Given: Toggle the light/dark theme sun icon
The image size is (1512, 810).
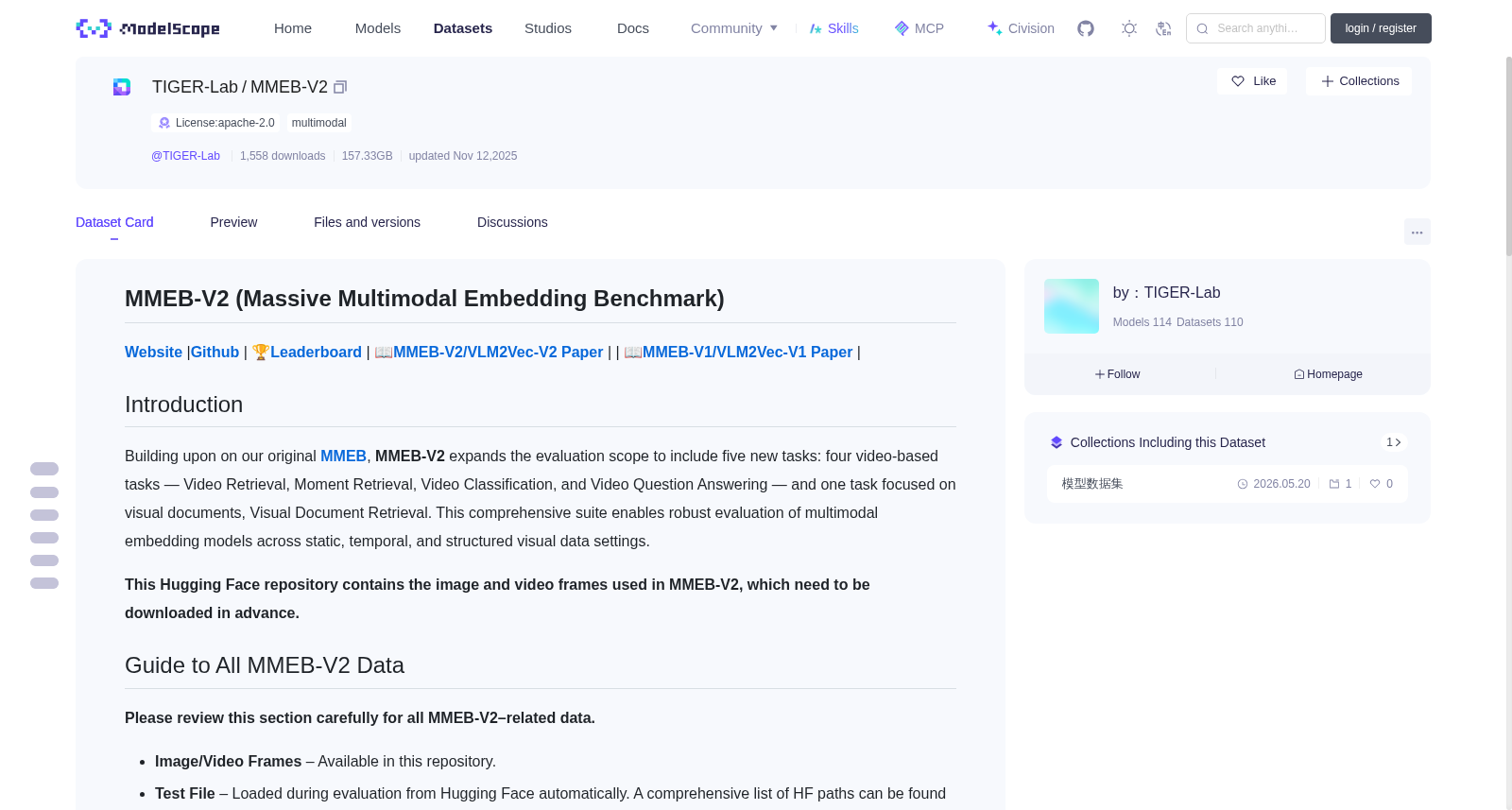Looking at the screenshot, I should 1129,28.
